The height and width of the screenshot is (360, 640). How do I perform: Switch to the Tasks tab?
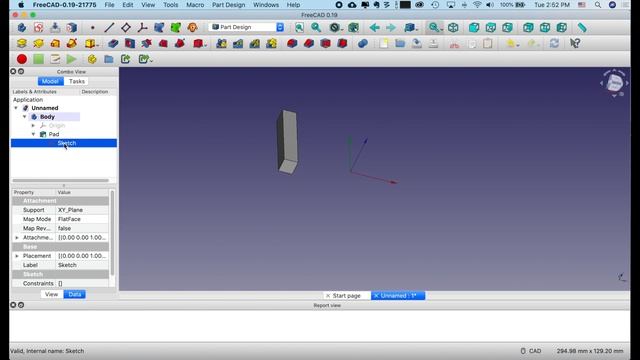click(77, 81)
